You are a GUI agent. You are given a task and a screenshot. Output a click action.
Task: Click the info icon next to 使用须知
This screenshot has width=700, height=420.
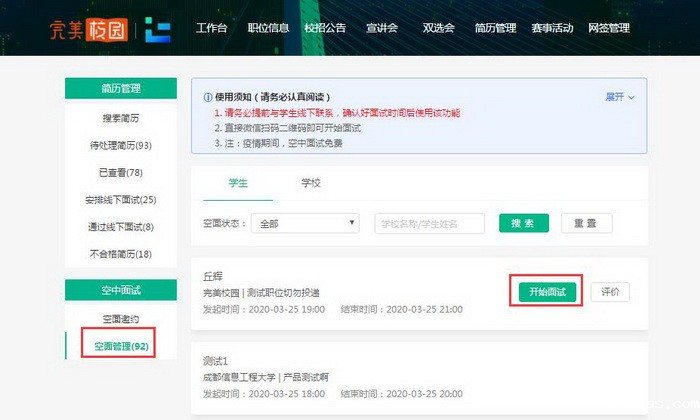tap(208, 97)
